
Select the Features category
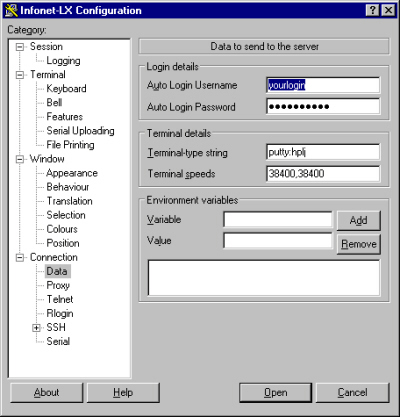pos(65,117)
